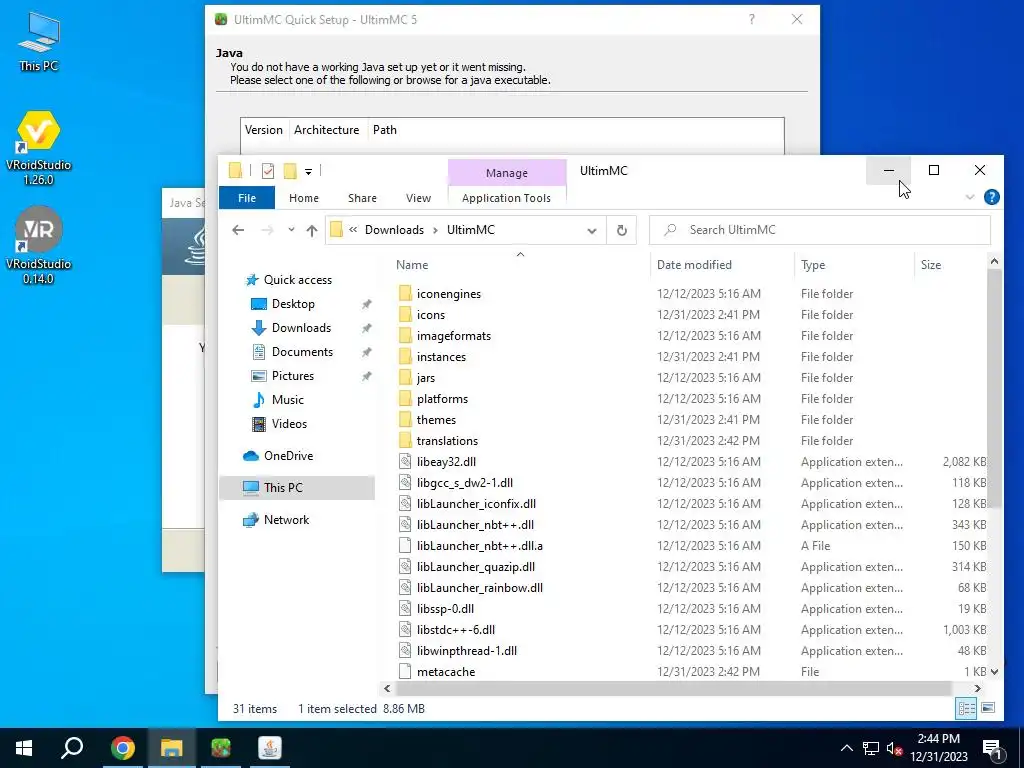Click the help button in UltimMC Quick Setup

tap(752, 20)
